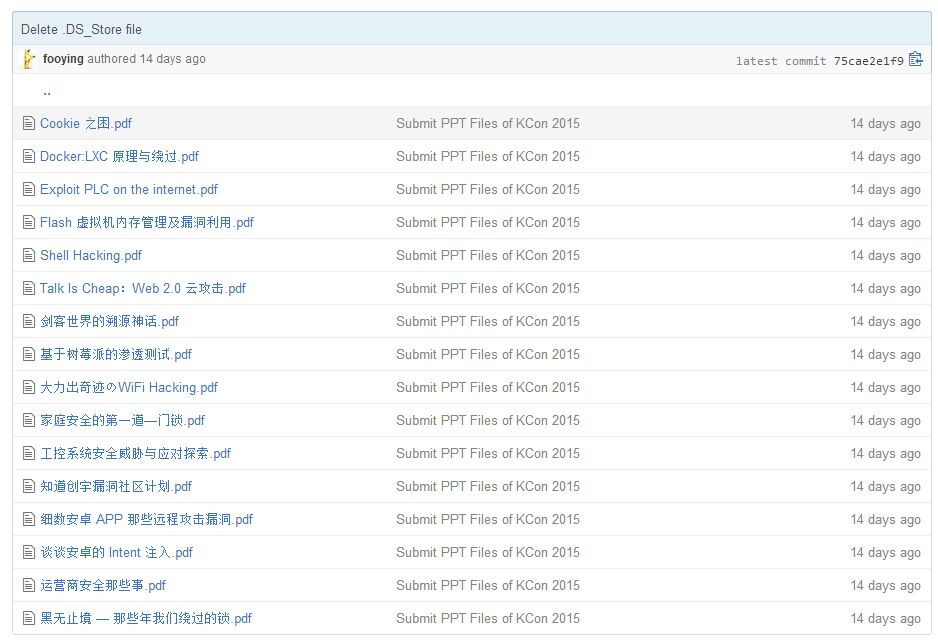Click fooying's avatar image
The image size is (938, 641).
pos(28,59)
